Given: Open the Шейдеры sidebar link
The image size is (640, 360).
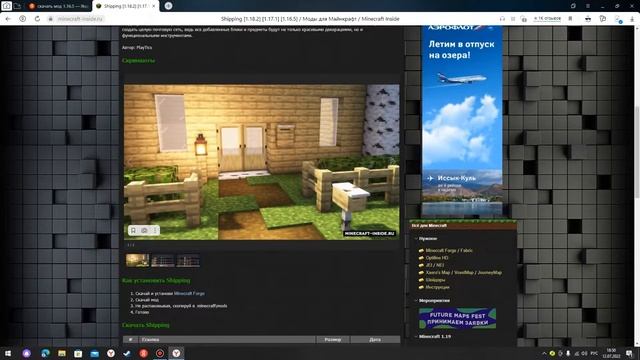Looking at the screenshot, I should click(x=435, y=280).
